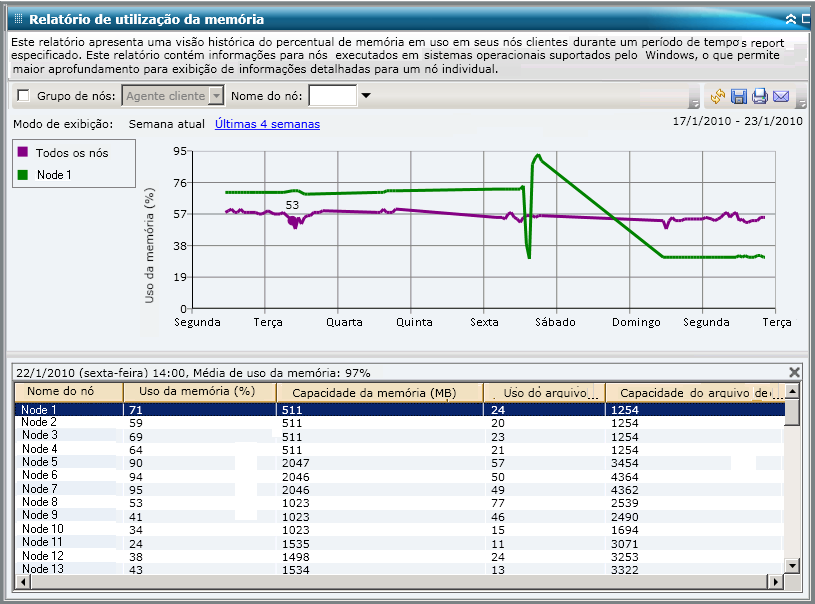Viewport: 815px width, 604px height.
Task: Collapse the report panel with the double chevron
Action: [791, 19]
